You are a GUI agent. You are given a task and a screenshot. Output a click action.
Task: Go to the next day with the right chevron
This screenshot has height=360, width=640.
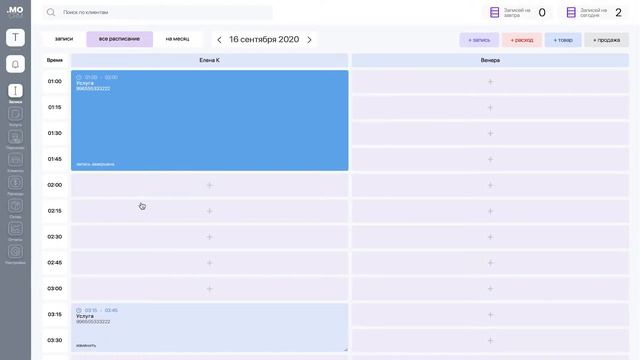[309, 40]
